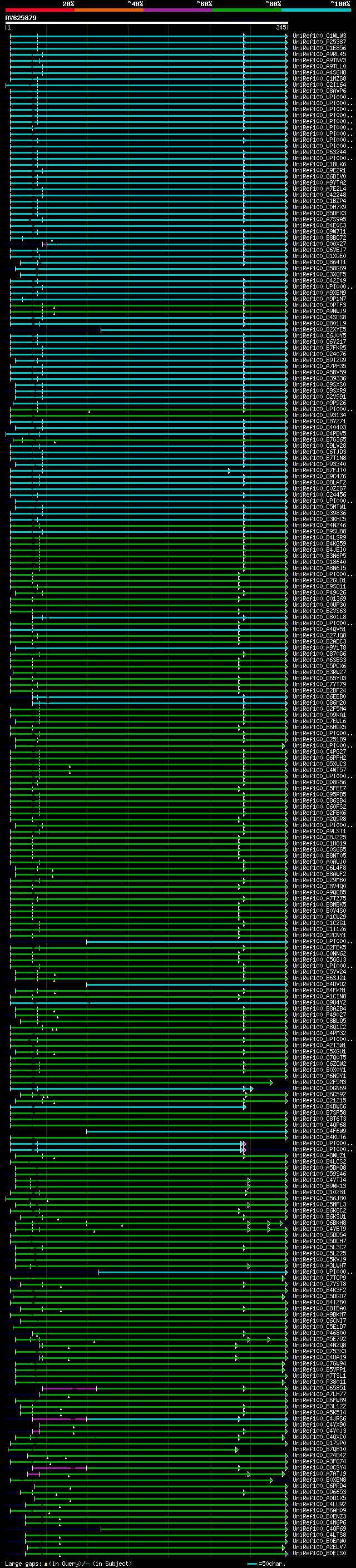Select hit UniRef100_C8YZ71
This screenshot has height=1568, width=356.
click(319, 421)
